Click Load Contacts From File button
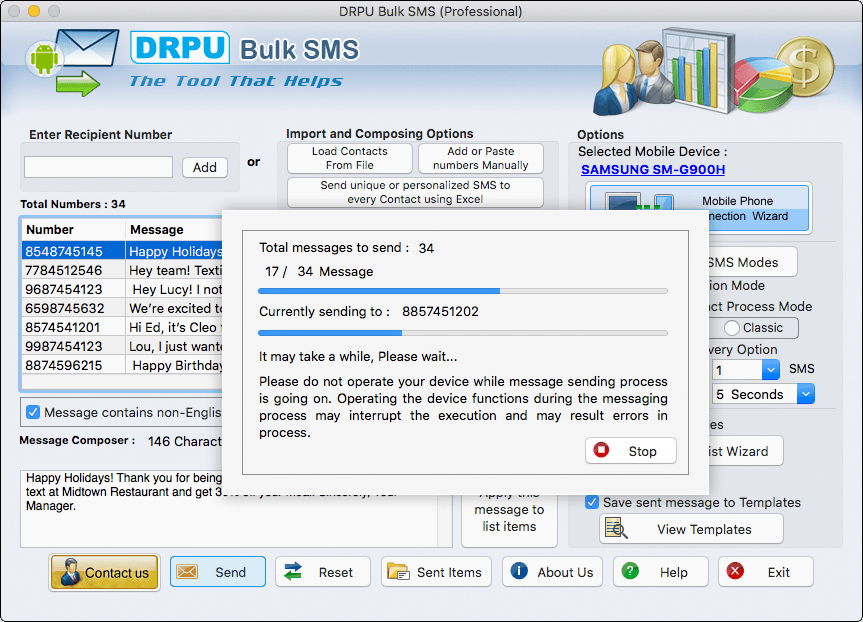The image size is (863, 622). [349, 158]
